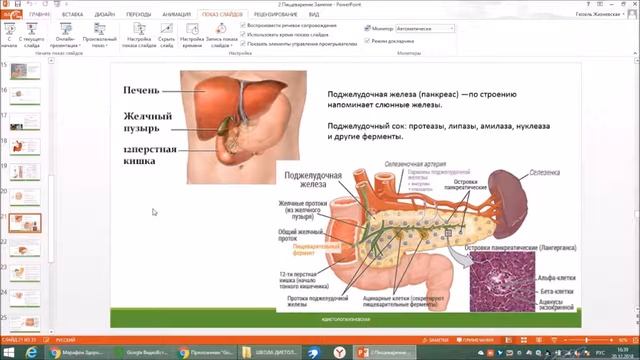The image size is (640, 360).
Task: Select slide 24 thumbnail
Action: [25, 299]
